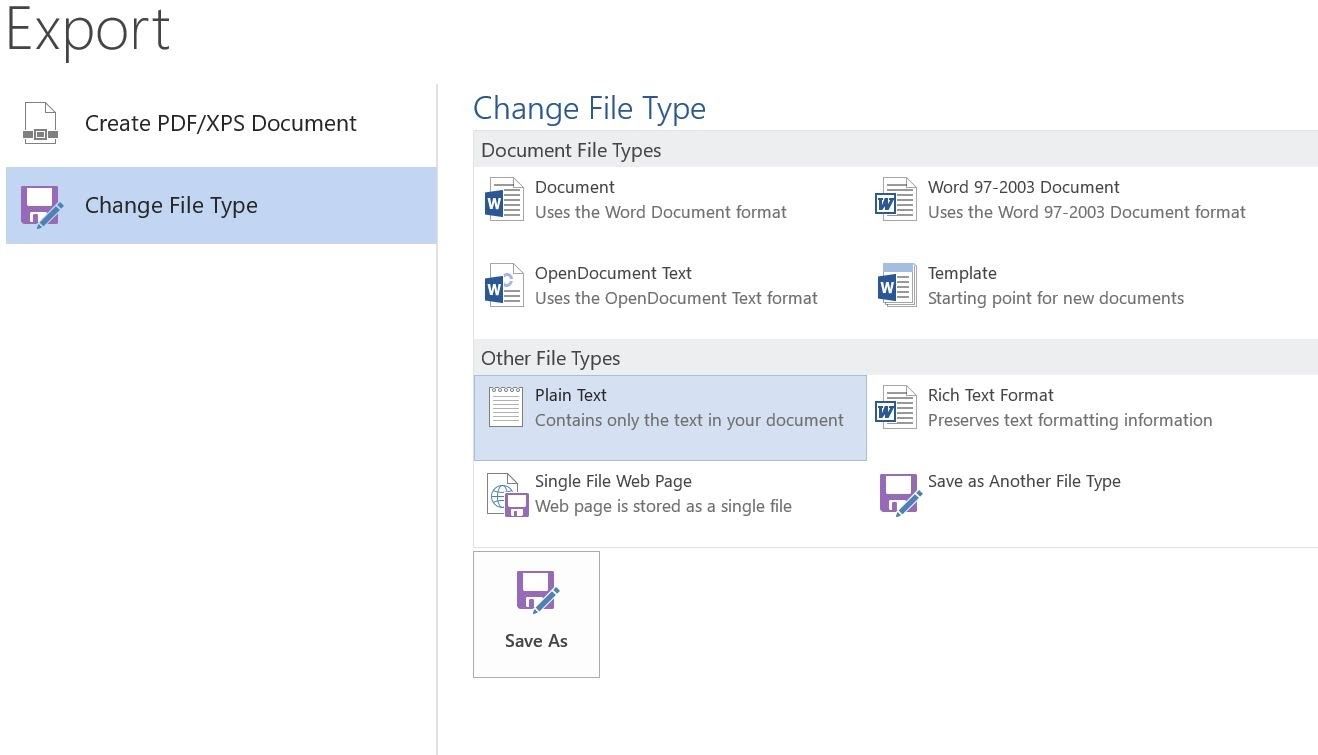Viewport: 1318px width, 755px height.
Task: Click the Plain Text notepad icon
Action: coord(505,407)
